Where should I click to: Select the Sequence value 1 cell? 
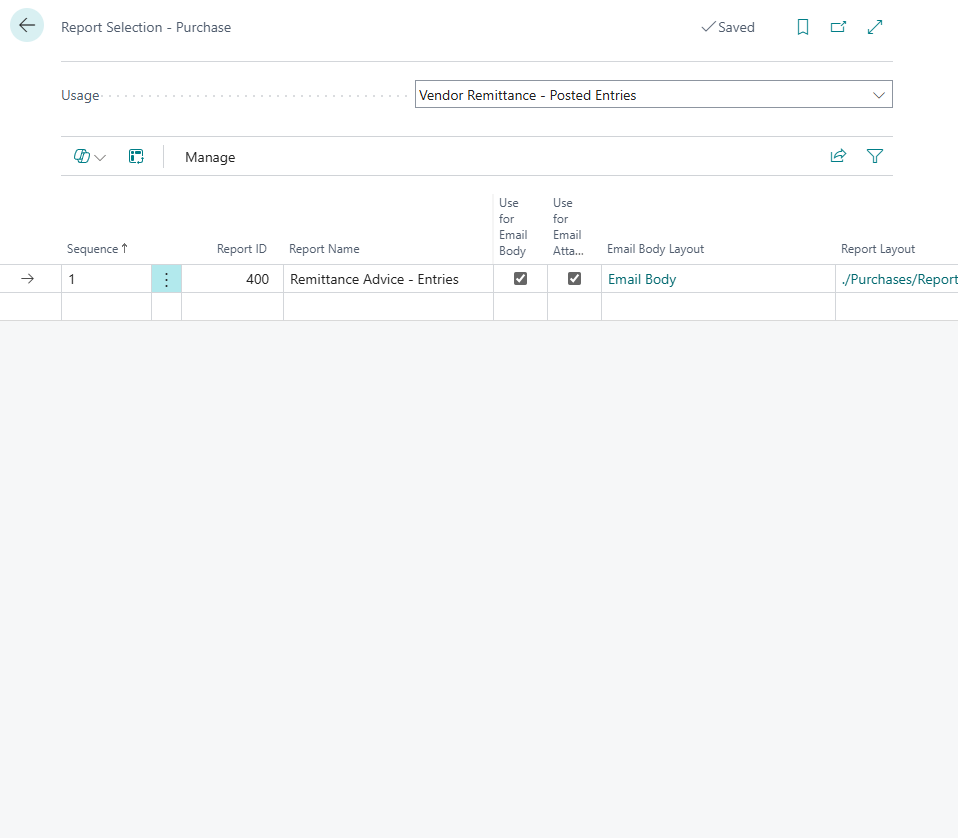click(106, 279)
